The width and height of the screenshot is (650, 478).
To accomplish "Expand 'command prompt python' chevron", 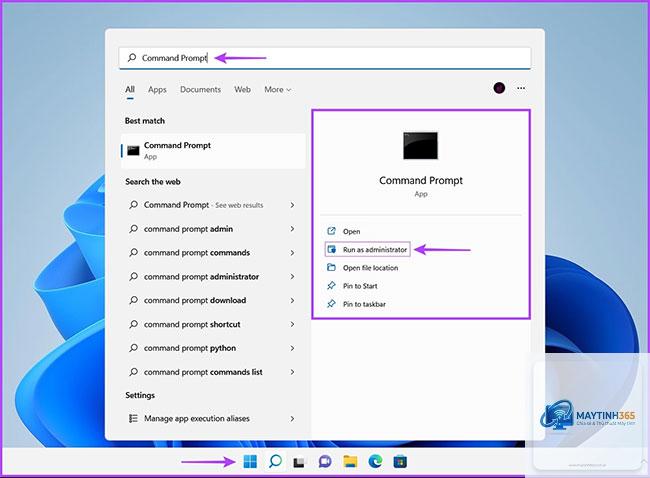I will click(292, 348).
